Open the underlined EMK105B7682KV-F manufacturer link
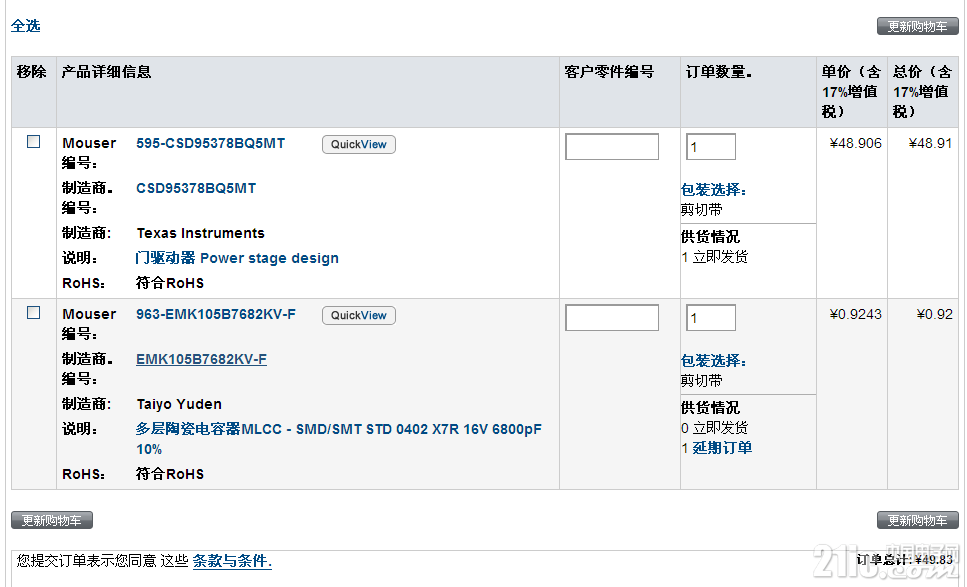 [x=201, y=359]
